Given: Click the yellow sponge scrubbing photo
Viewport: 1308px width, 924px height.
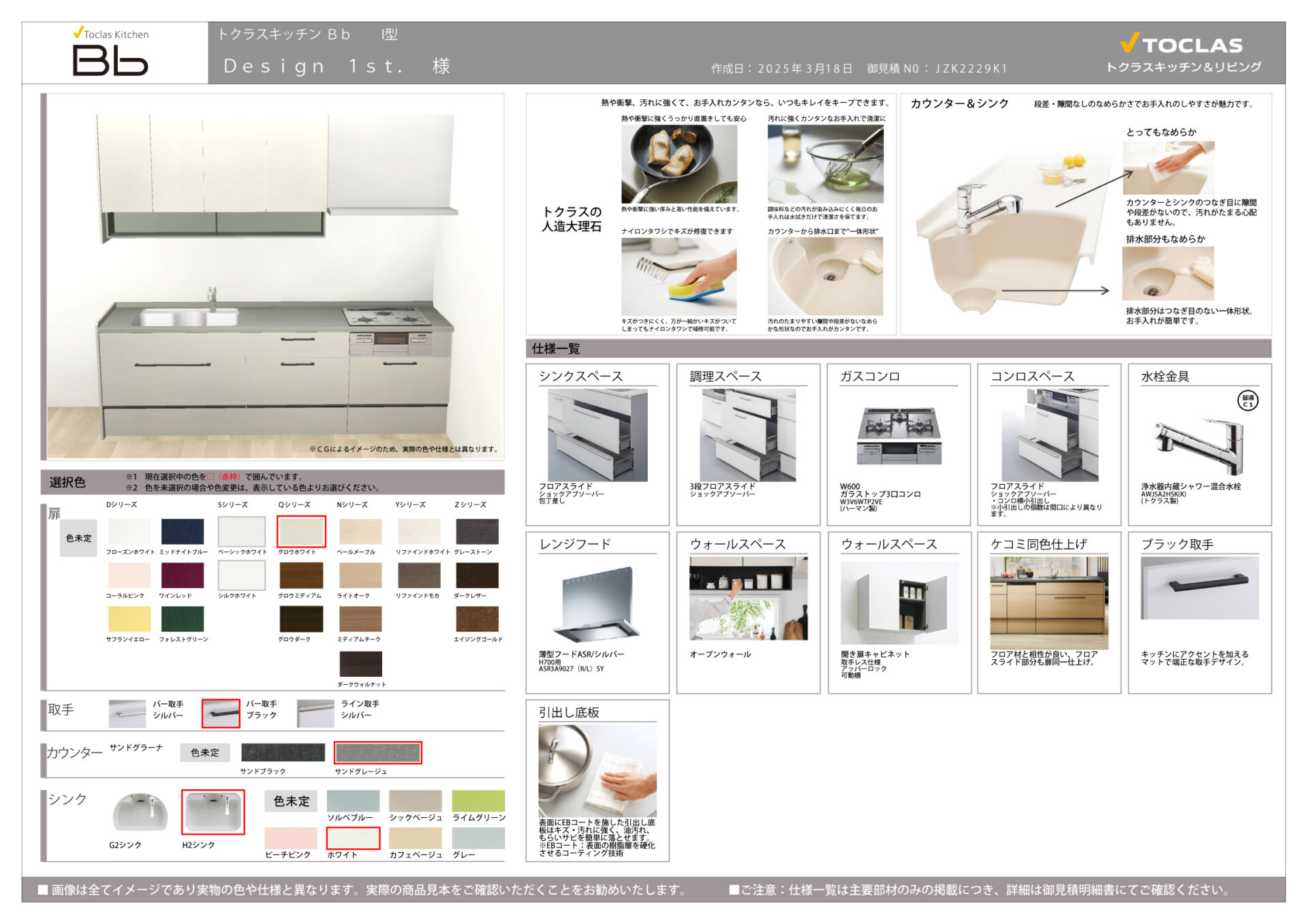Looking at the screenshot, I should tap(679, 276).
